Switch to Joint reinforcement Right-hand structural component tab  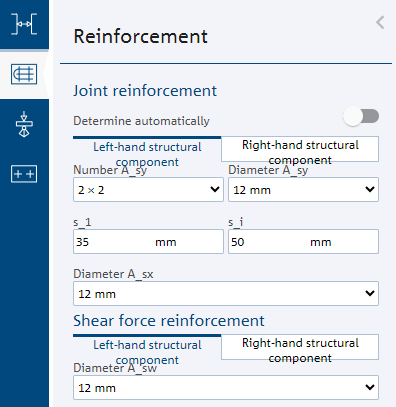[x=300, y=149]
